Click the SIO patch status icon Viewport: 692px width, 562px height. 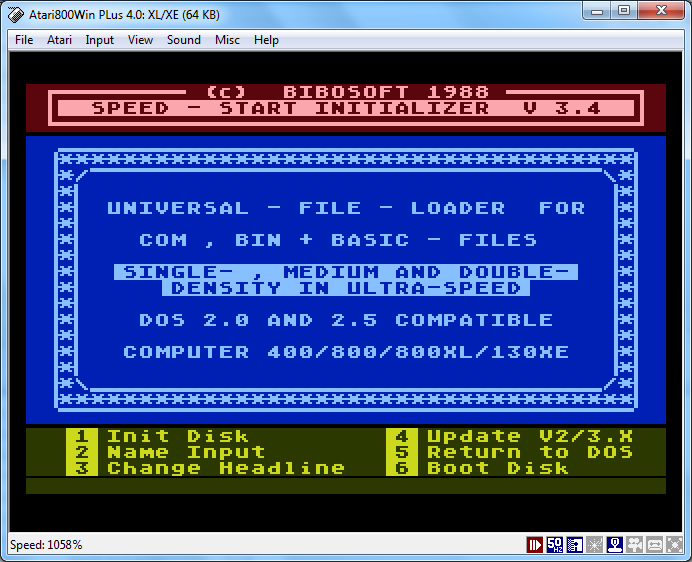(575, 545)
